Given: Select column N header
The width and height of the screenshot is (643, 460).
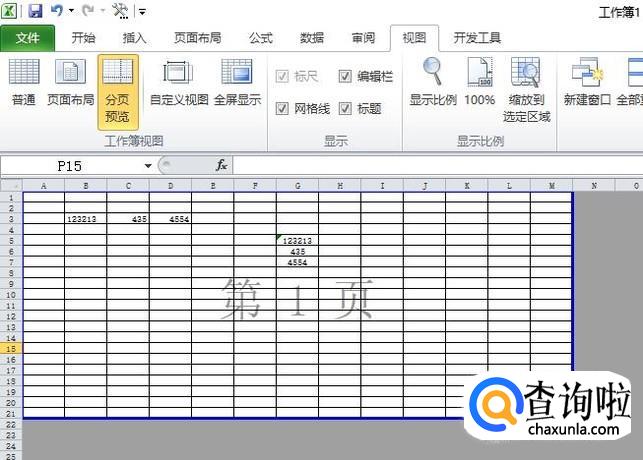Looking at the screenshot, I should [594, 186].
